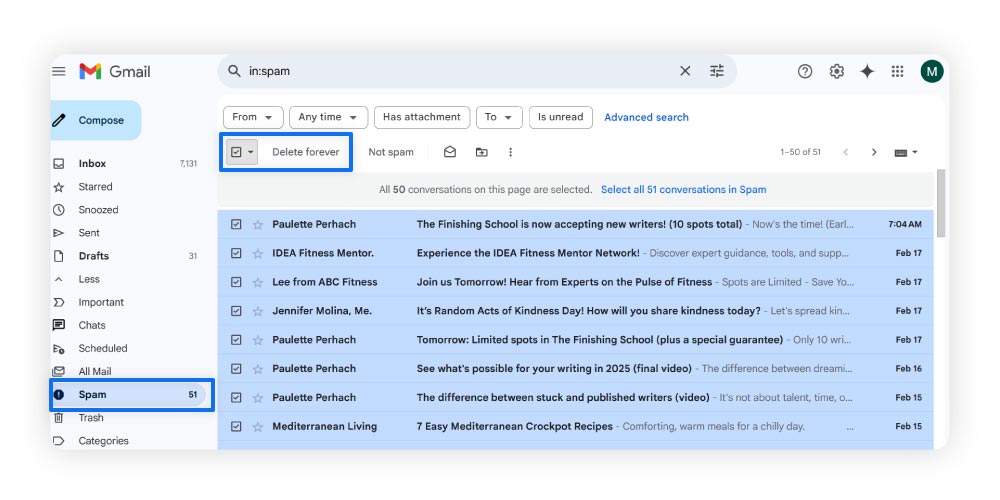Show search options sliders icon
Screen dimensions: 1000x500
(717, 71)
